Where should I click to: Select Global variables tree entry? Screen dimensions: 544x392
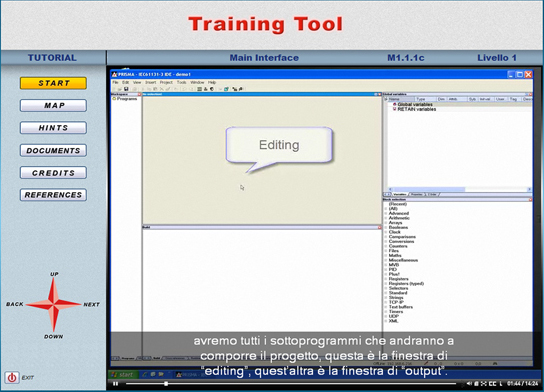415,104
